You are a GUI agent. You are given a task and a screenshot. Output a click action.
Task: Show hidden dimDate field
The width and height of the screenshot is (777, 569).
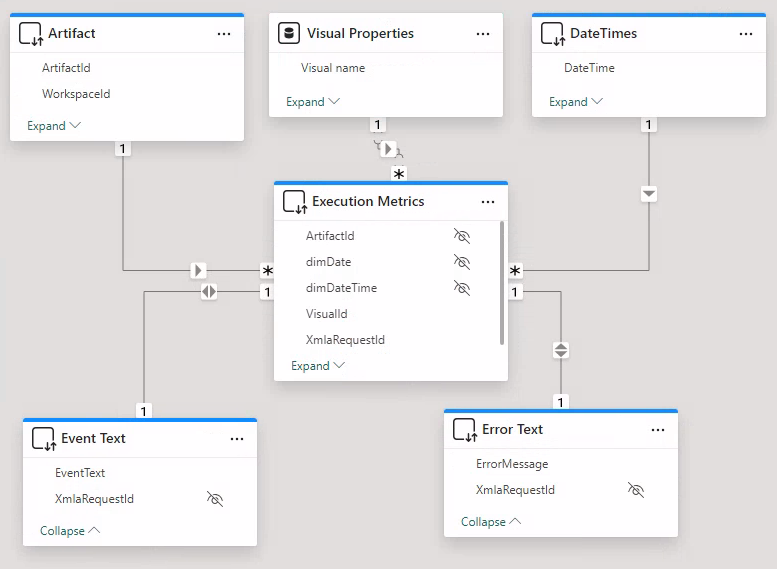coord(461,262)
